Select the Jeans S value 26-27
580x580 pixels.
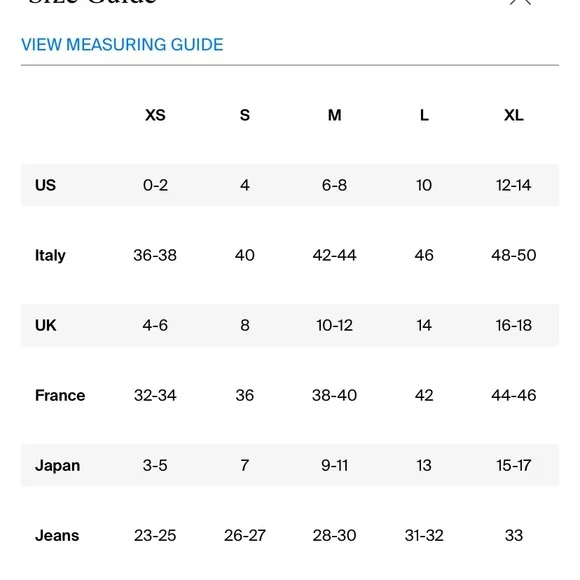(245, 536)
